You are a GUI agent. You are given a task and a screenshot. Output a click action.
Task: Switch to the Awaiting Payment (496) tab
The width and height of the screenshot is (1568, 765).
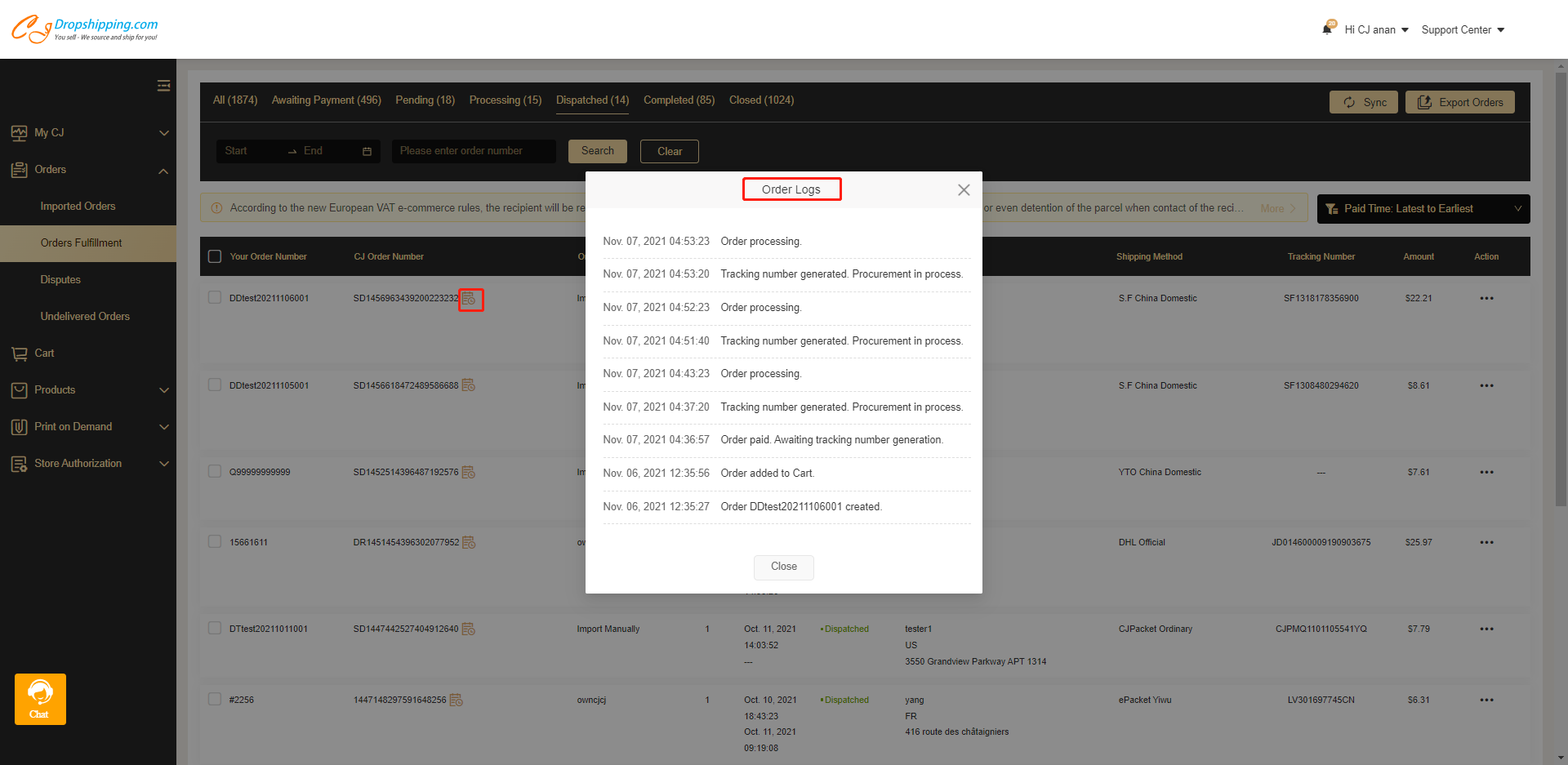click(326, 100)
